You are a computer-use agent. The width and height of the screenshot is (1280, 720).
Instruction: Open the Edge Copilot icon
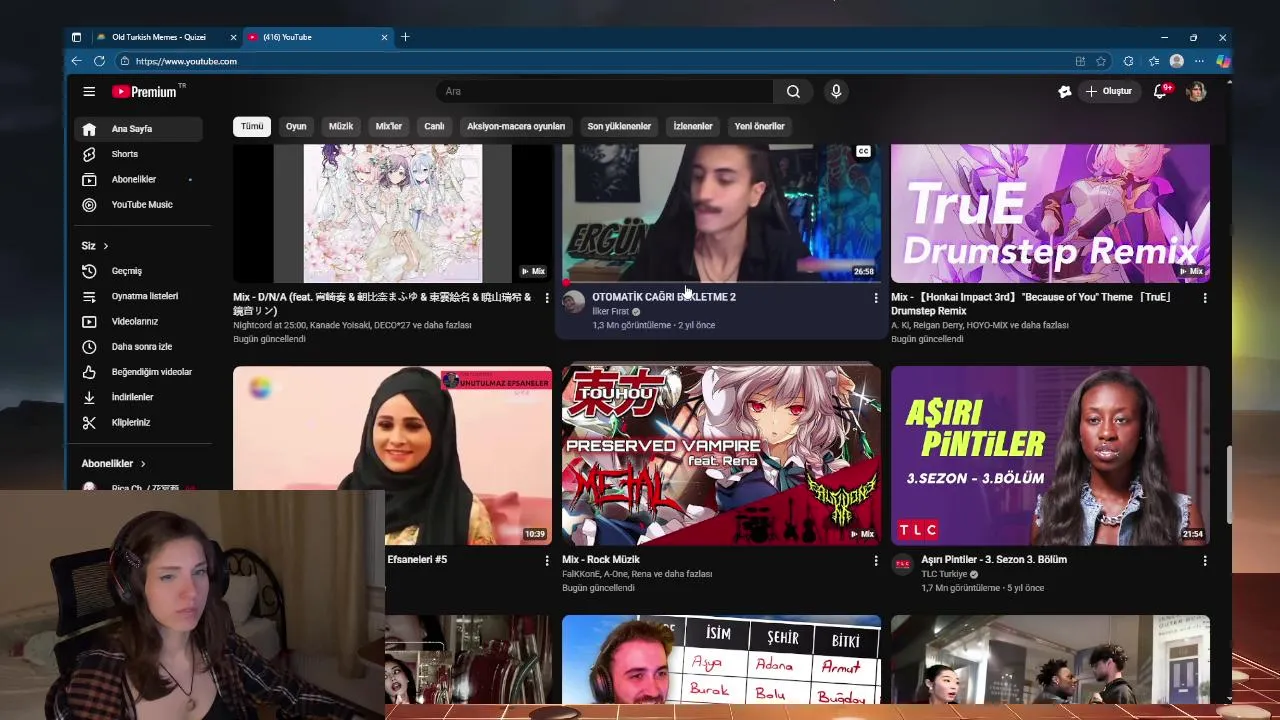tap(1222, 61)
